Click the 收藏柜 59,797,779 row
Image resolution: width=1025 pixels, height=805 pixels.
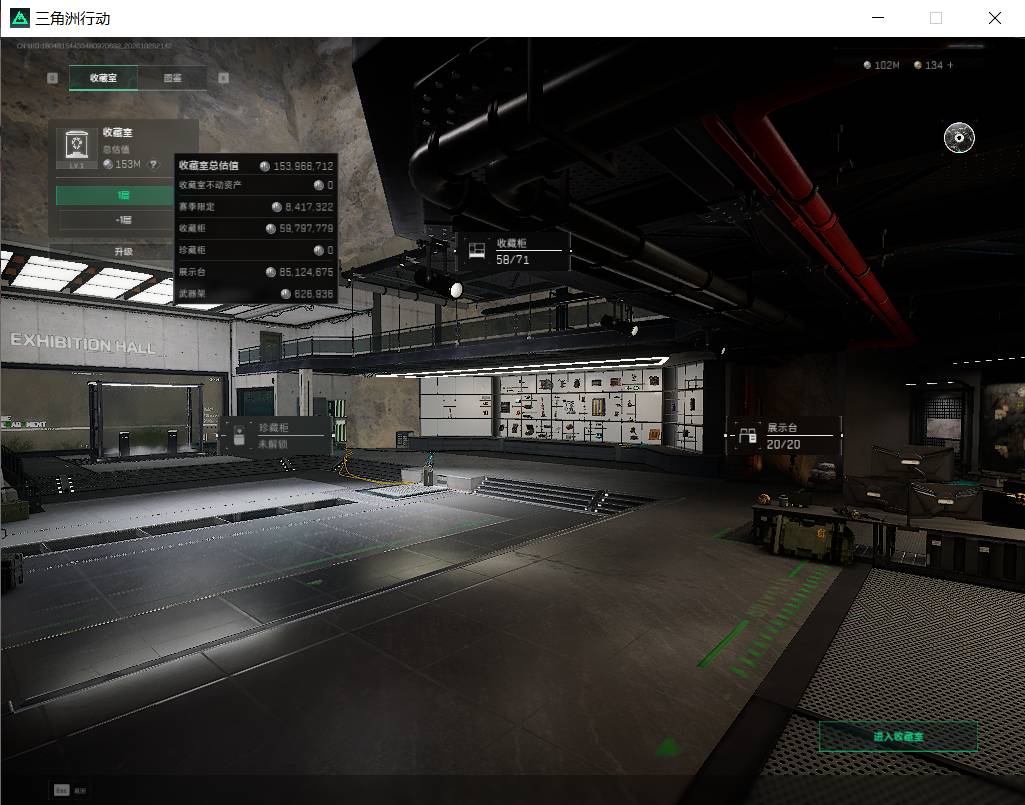click(256, 229)
